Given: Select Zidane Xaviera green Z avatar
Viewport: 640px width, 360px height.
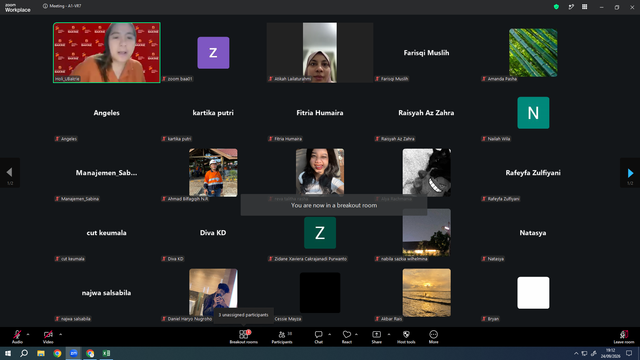Looking at the screenshot, I should [320, 233].
